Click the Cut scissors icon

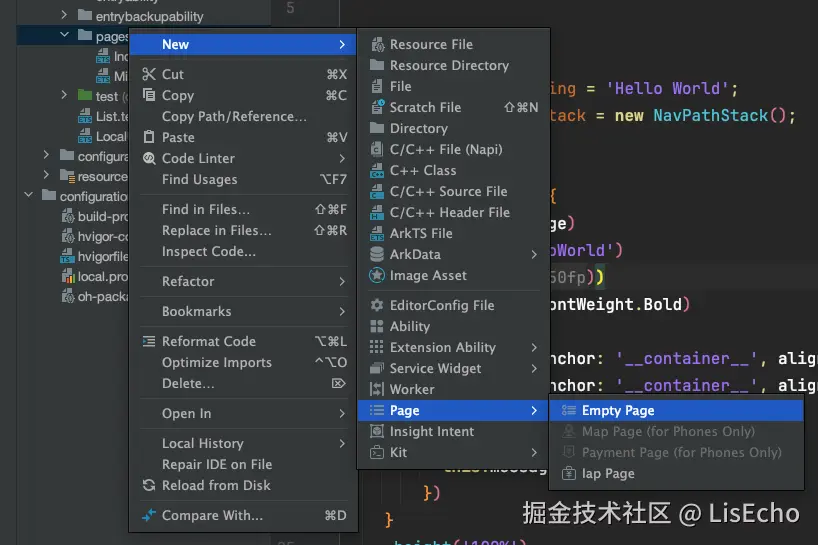(x=149, y=74)
